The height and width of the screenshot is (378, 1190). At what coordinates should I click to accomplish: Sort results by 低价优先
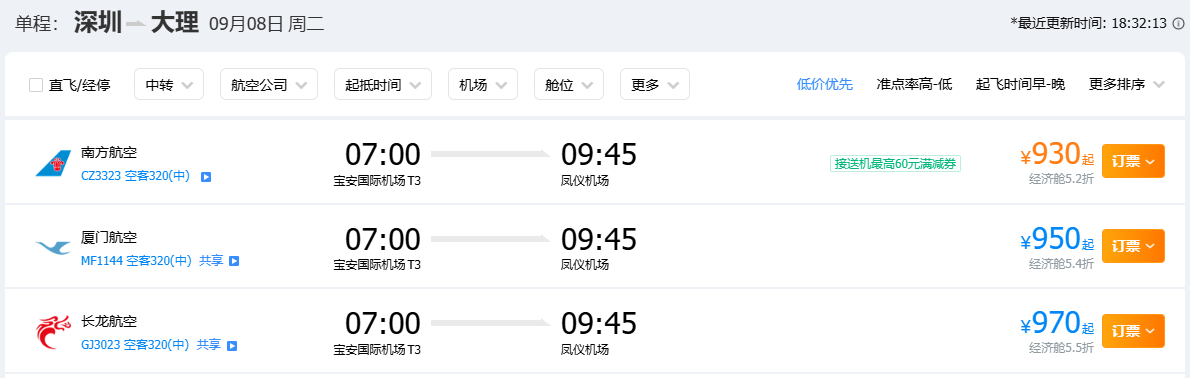click(x=825, y=84)
